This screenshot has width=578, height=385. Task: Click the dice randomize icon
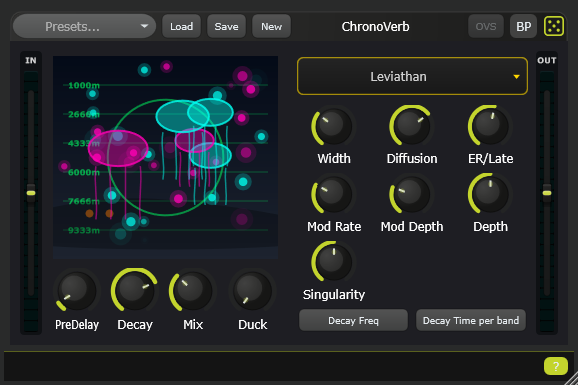[x=554, y=26]
